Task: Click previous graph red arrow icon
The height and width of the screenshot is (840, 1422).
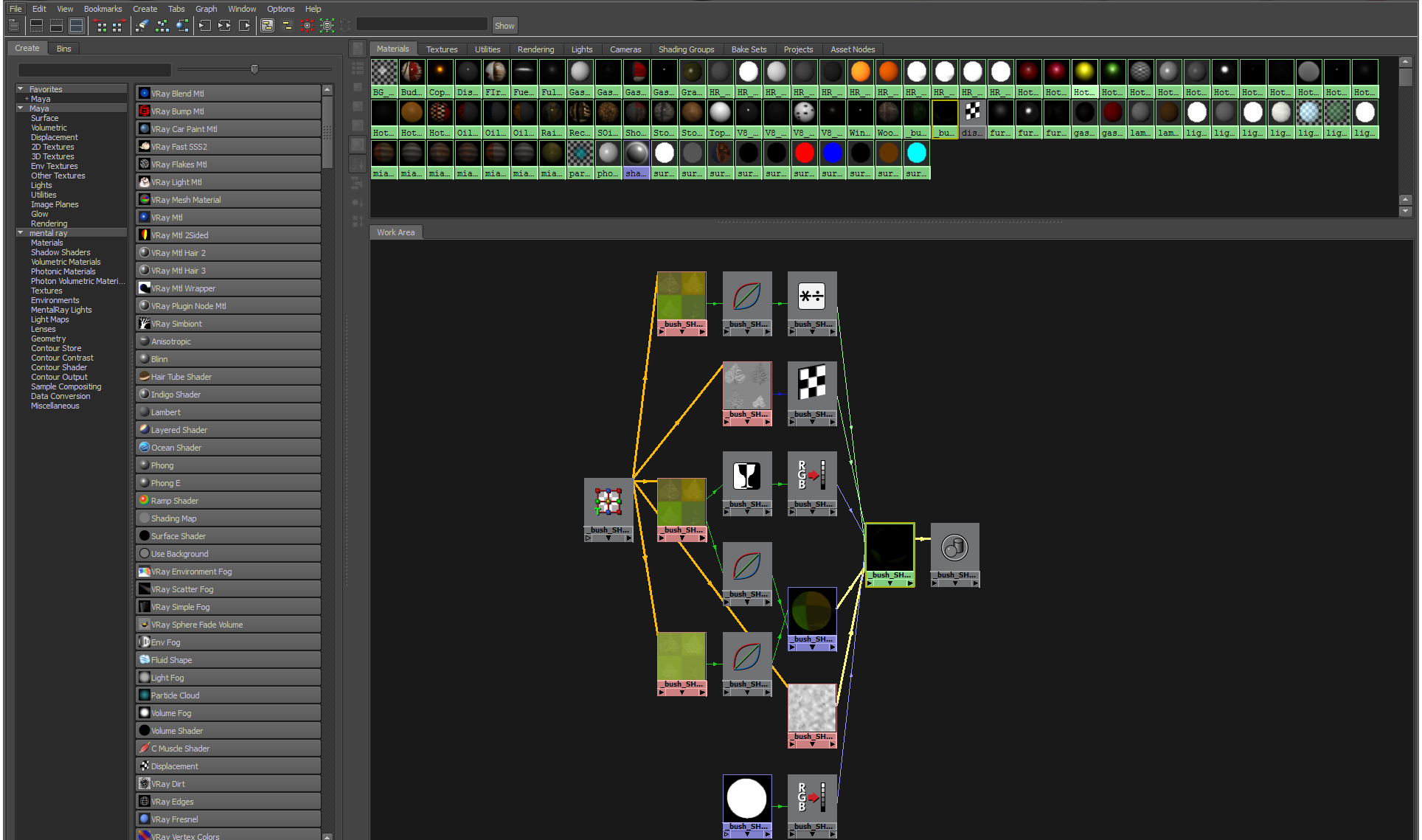Action: click(x=101, y=26)
